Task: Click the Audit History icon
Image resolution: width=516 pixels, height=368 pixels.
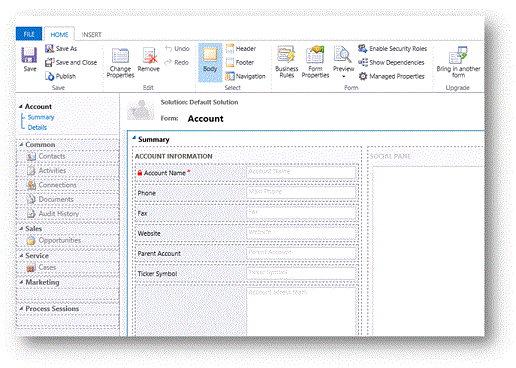Action: click(31, 214)
